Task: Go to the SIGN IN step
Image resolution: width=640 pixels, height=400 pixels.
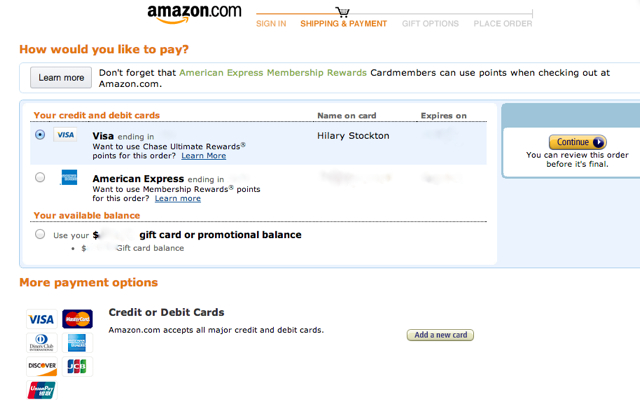Action: tap(271, 24)
